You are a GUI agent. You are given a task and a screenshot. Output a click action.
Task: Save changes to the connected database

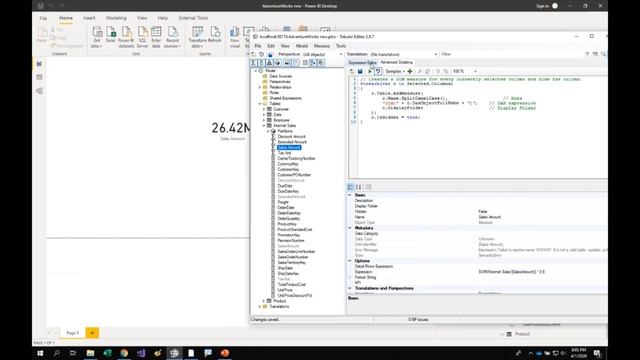pyautogui.click(x=270, y=54)
